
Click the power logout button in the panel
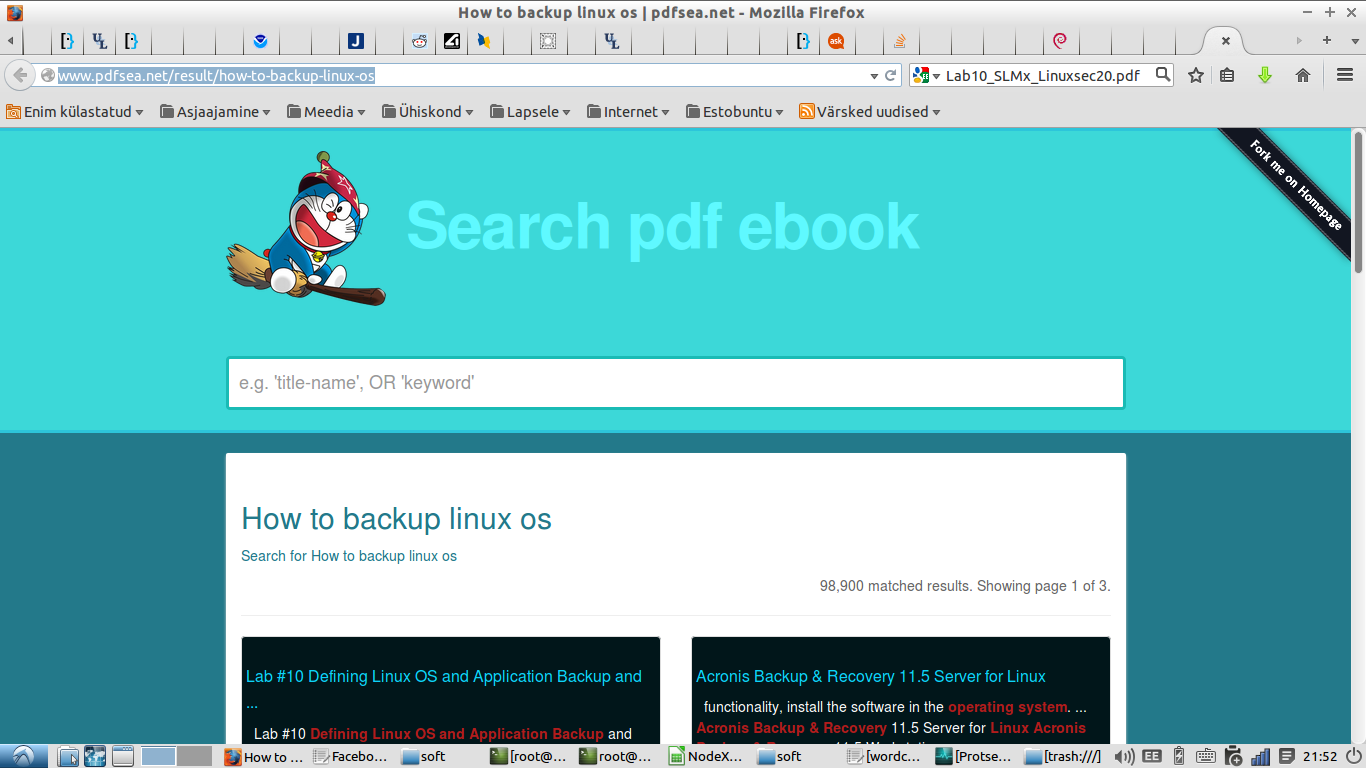[1353, 757]
